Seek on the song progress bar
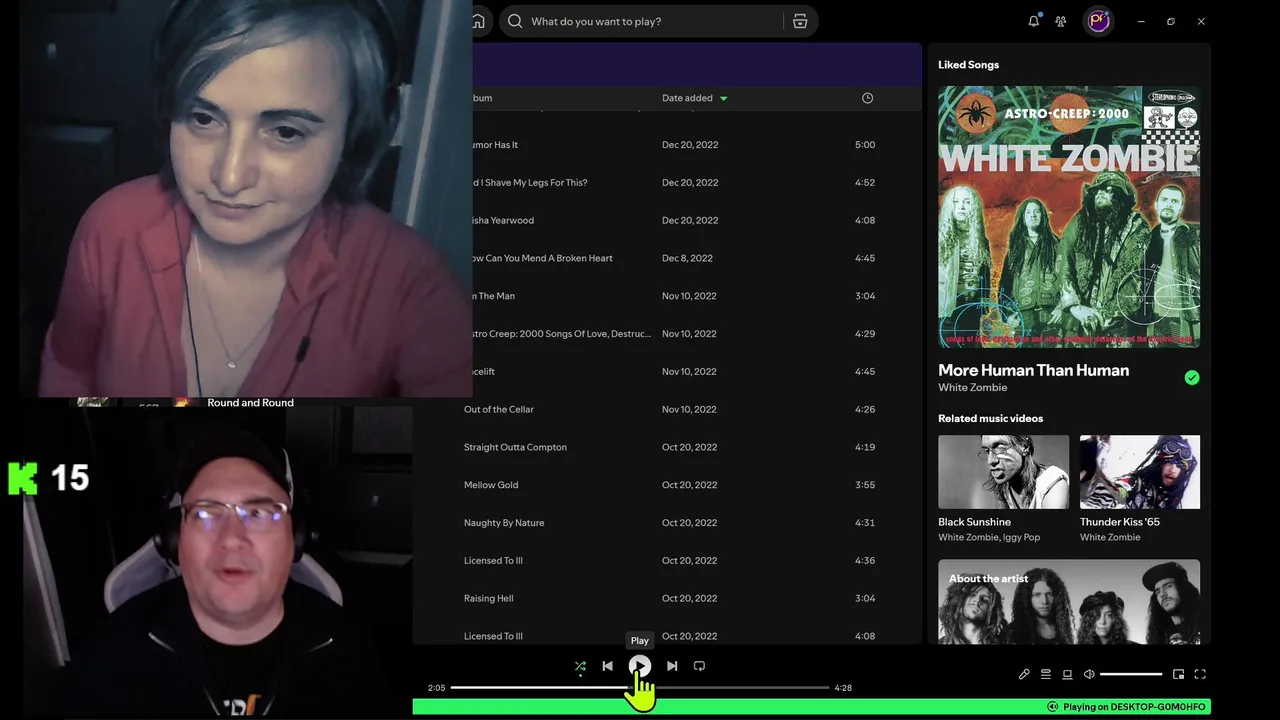1280x720 pixels. click(640, 688)
